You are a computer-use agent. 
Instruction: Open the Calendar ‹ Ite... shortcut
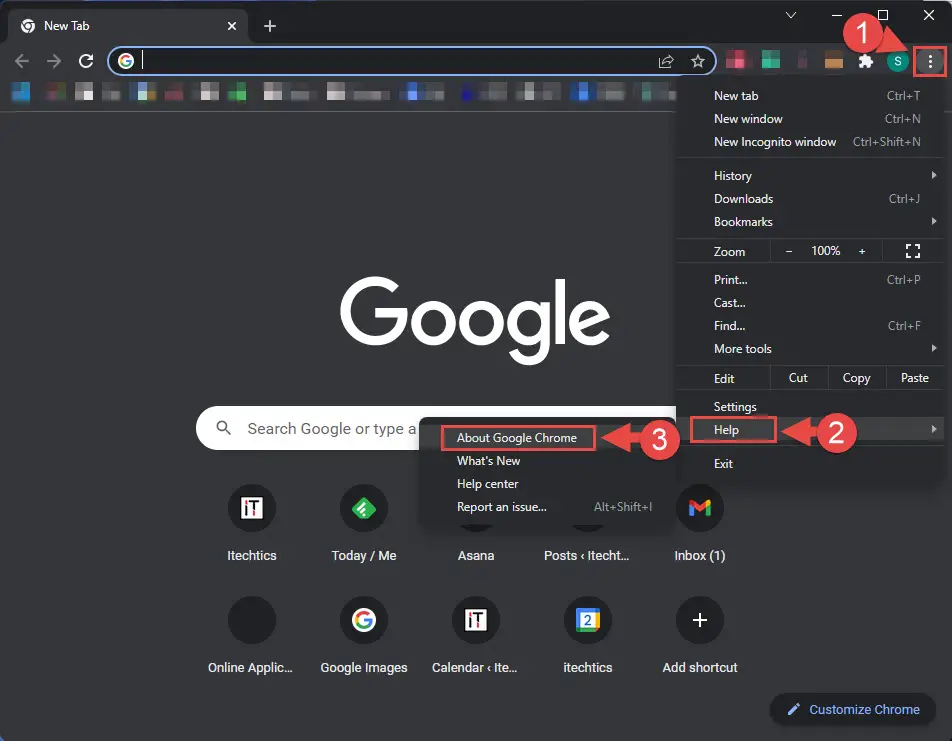pos(475,634)
